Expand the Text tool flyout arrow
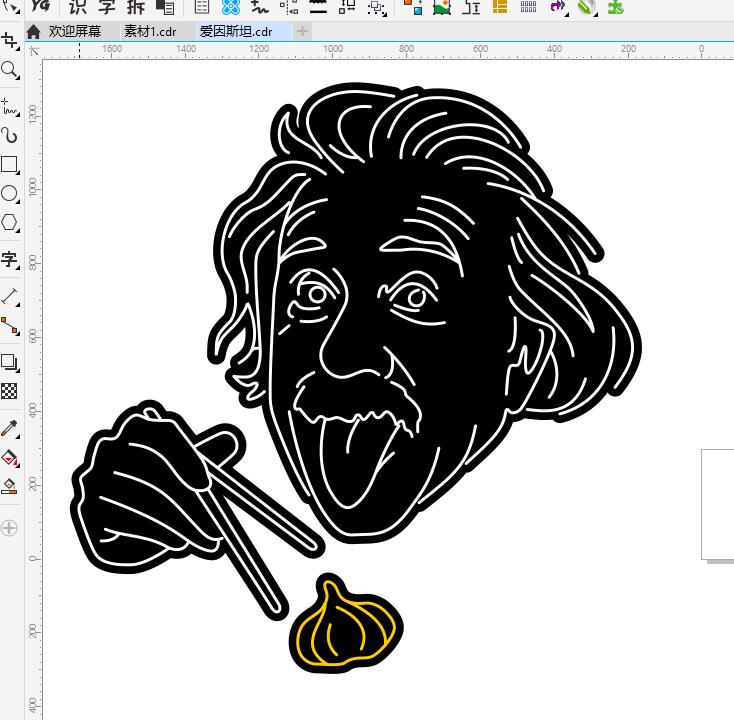 (17, 267)
